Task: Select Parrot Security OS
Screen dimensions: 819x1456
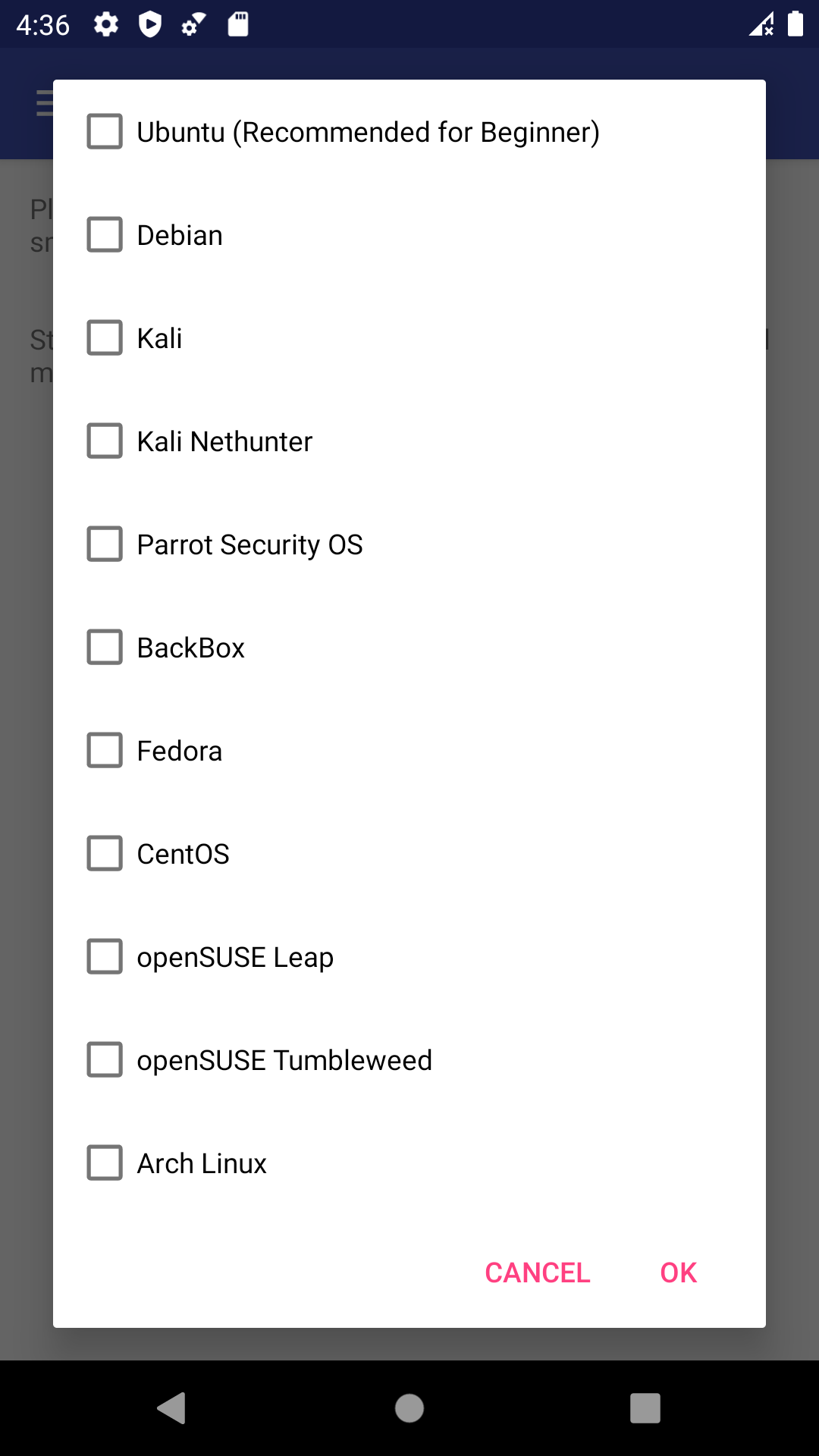Action: [x=105, y=544]
